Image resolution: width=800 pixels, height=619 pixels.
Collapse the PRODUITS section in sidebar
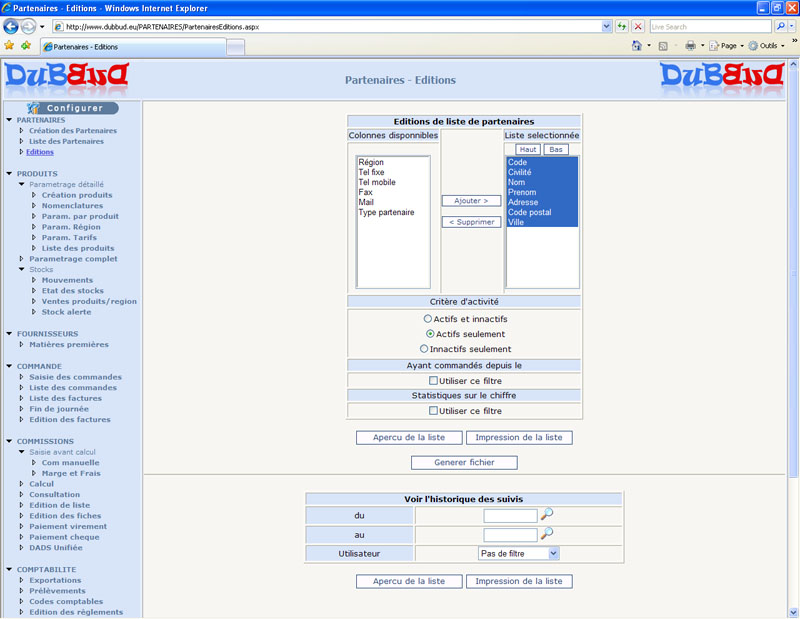coord(8,174)
